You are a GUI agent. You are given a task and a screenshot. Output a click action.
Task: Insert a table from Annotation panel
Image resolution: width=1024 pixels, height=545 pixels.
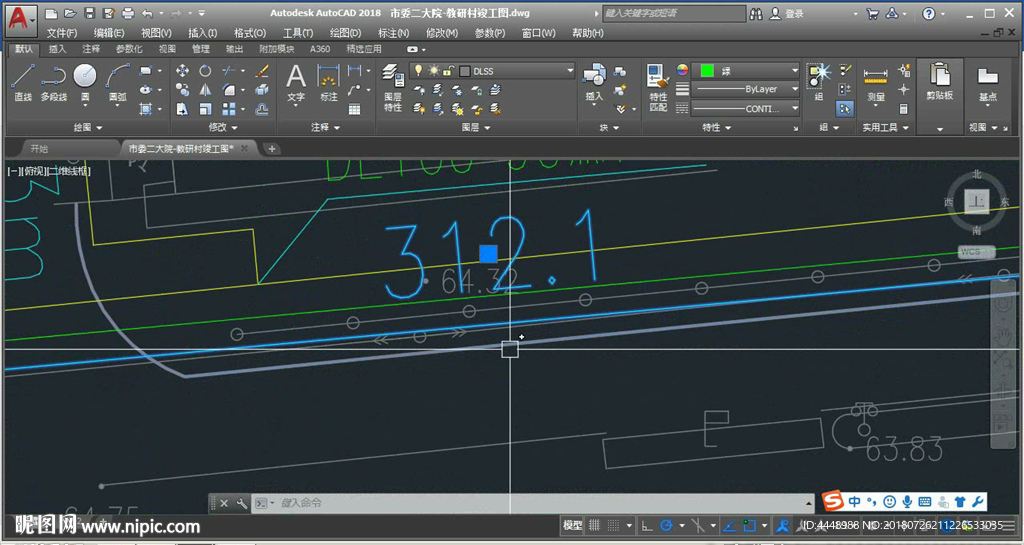click(355, 109)
